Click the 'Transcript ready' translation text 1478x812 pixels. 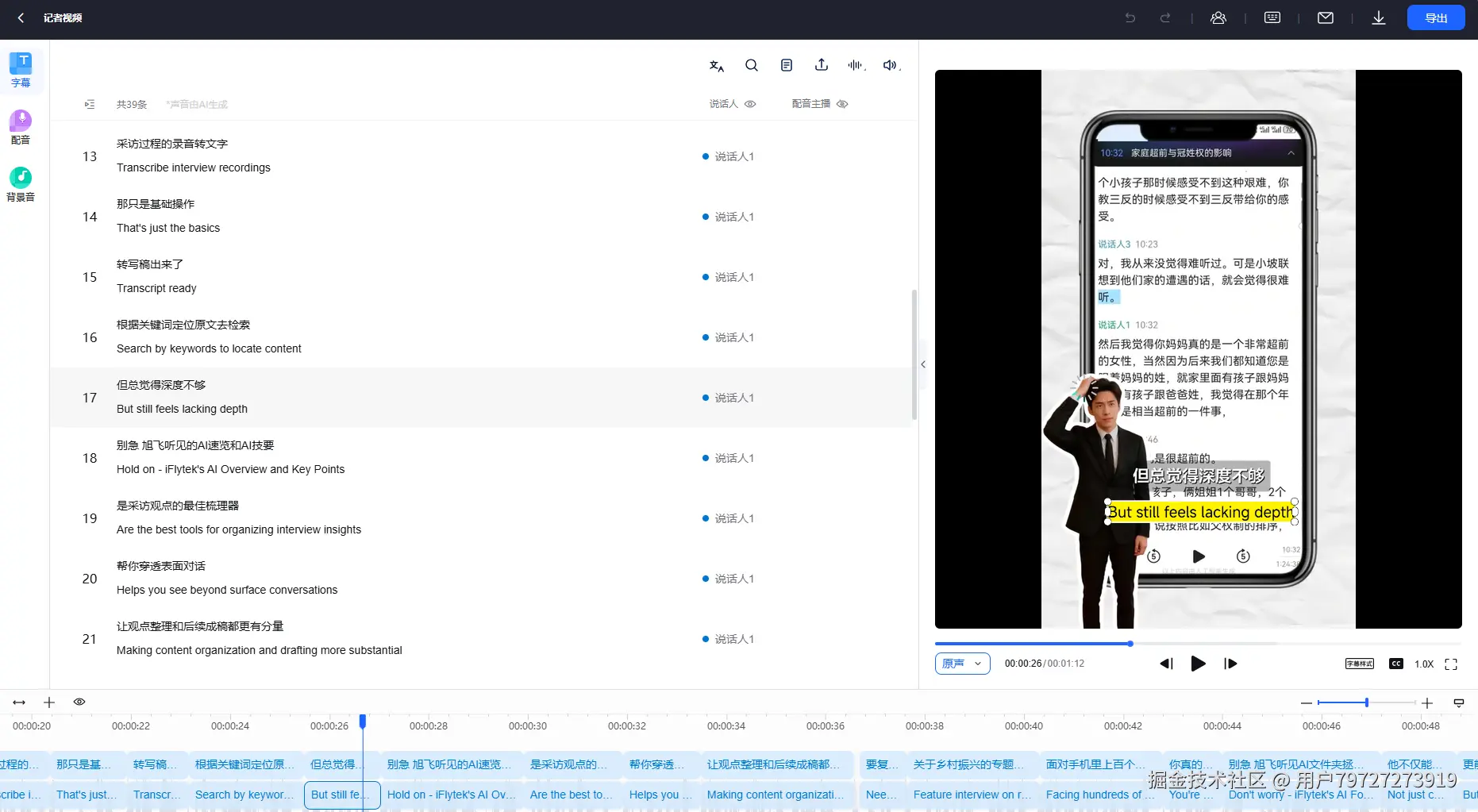pos(156,288)
